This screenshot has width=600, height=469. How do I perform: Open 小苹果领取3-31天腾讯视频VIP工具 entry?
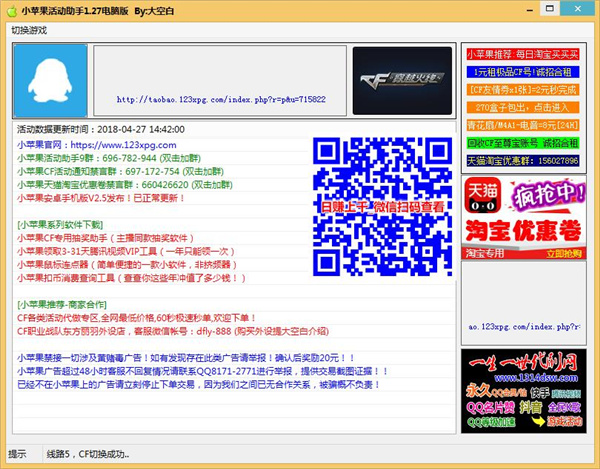pos(126,252)
